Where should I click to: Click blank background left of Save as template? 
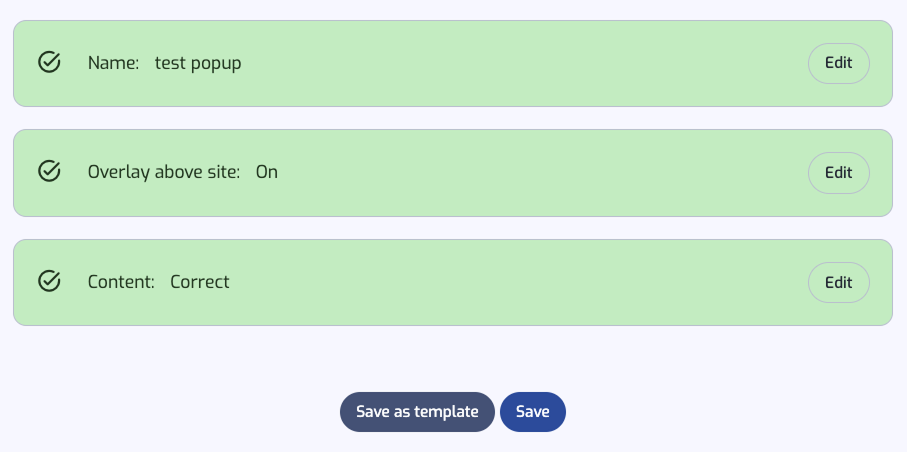coord(174,412)
